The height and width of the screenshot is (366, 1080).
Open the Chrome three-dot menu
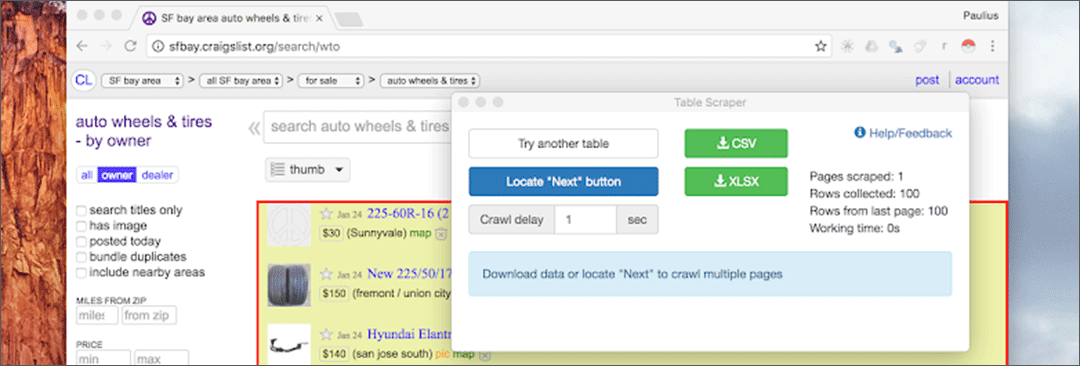992,46
